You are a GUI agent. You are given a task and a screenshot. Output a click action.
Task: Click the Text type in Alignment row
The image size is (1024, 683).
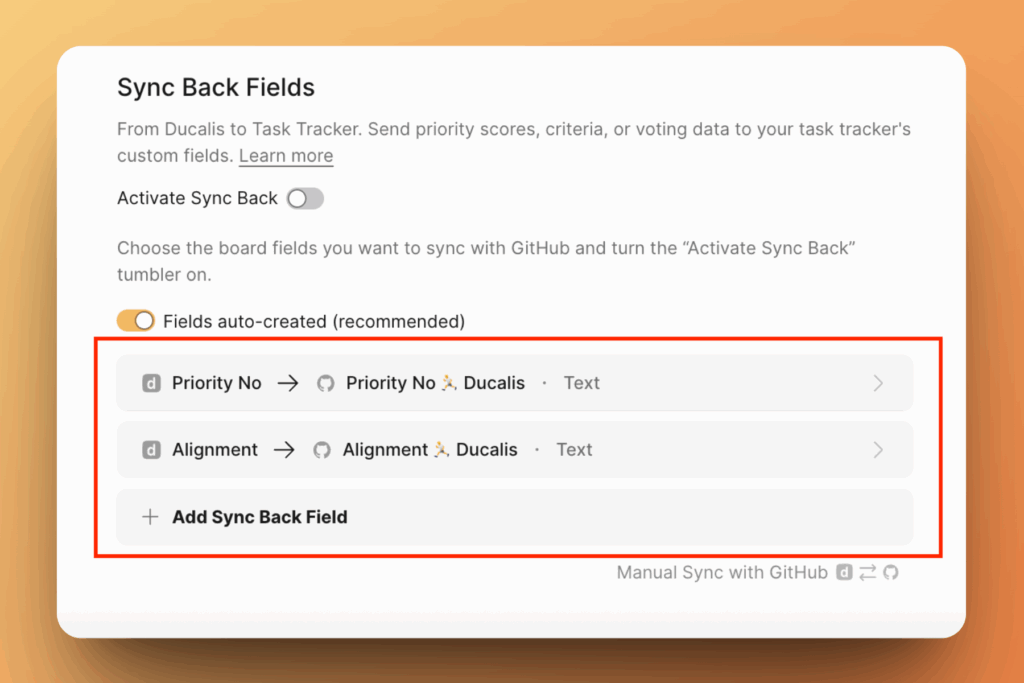point(574,450)
